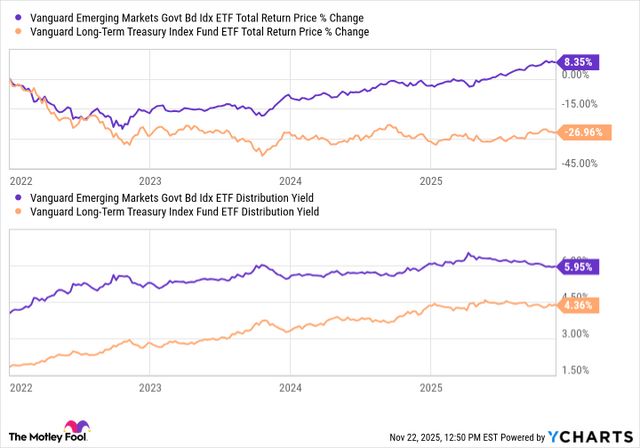The image size is (640, 448).
Task: Select Vanguard Long-Term Treasury Distribution Yield legend label
Action: (175, 212)
